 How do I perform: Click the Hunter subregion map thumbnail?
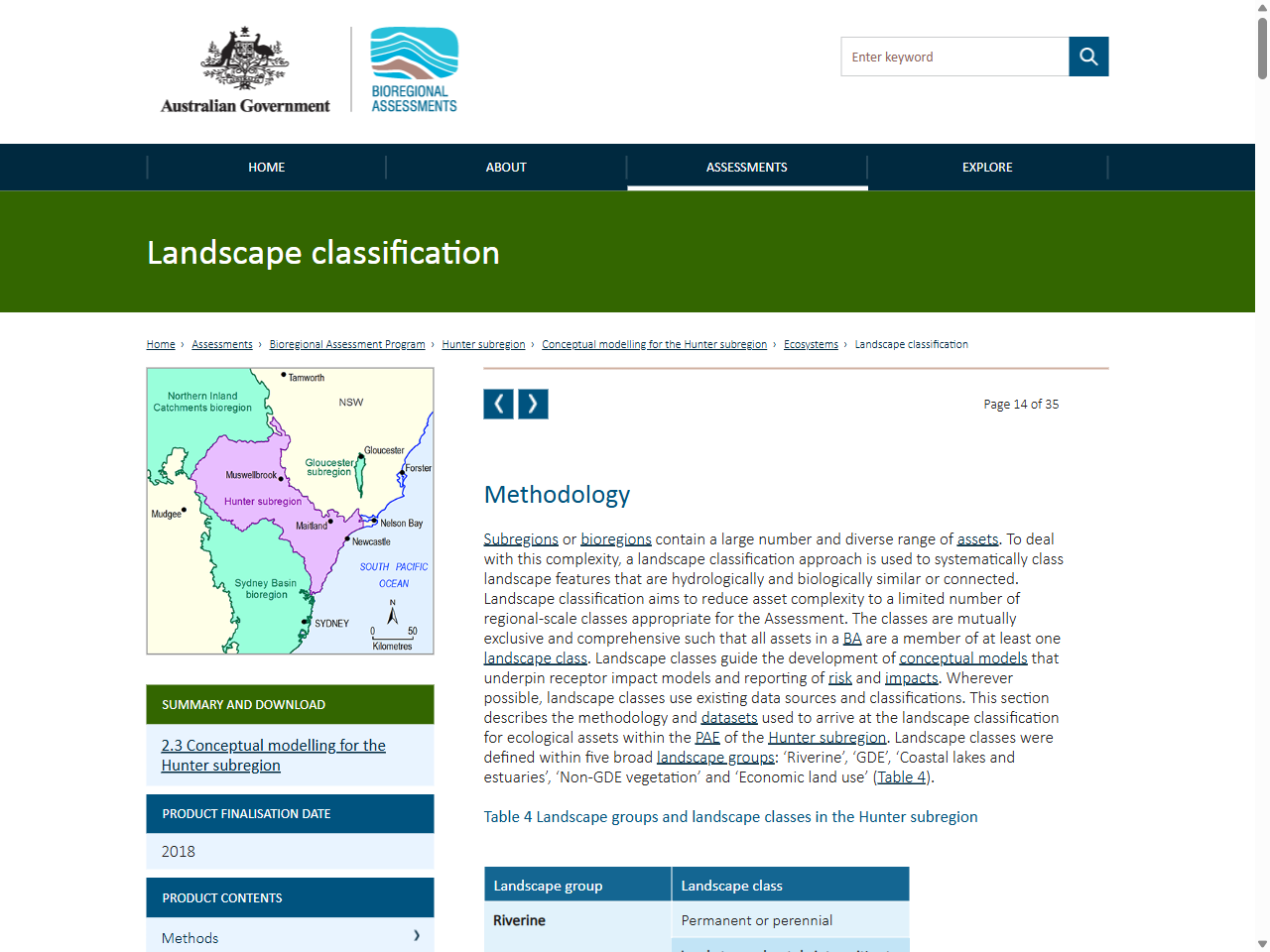290,510
